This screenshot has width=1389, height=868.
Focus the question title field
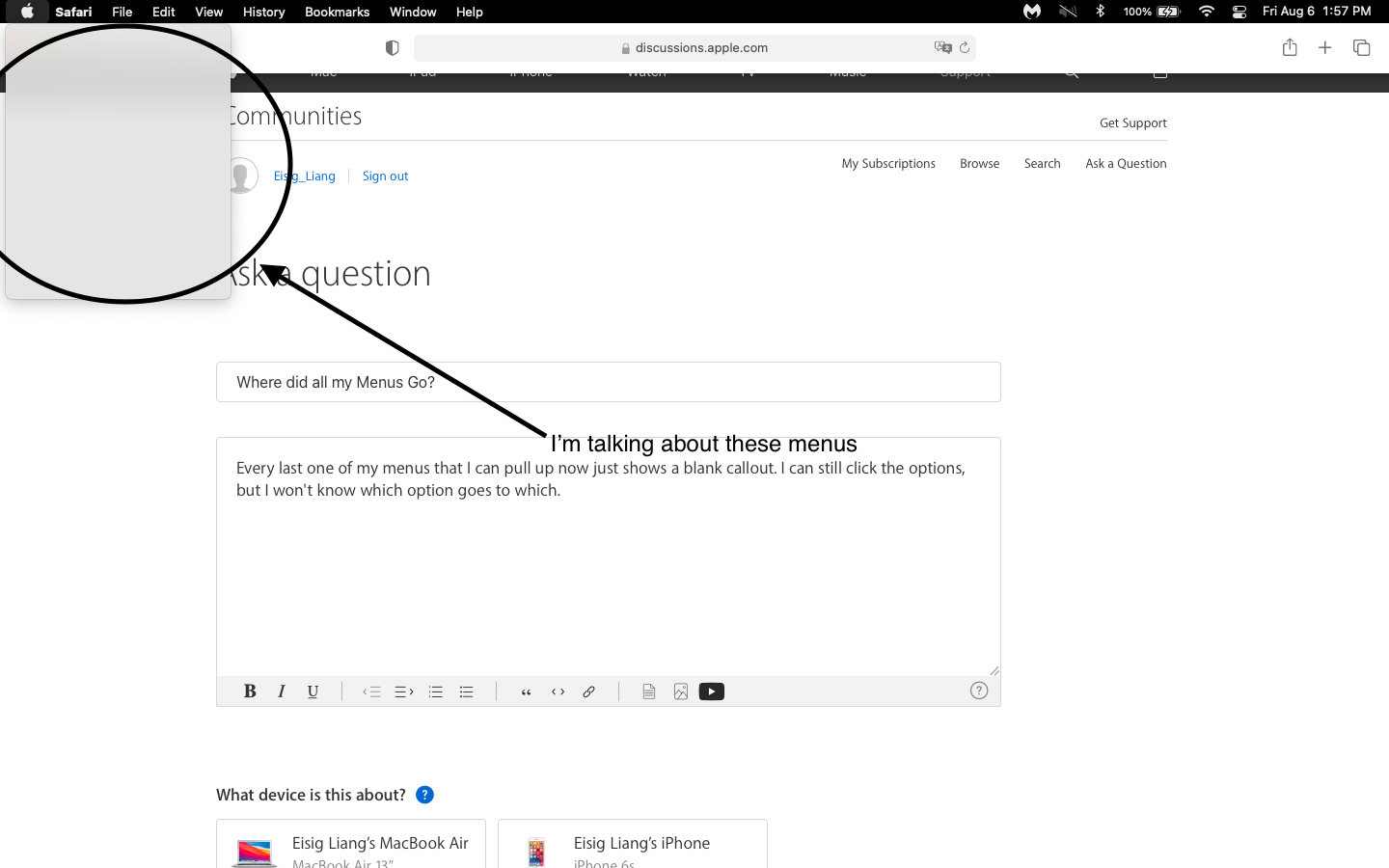tap(609, 382)
